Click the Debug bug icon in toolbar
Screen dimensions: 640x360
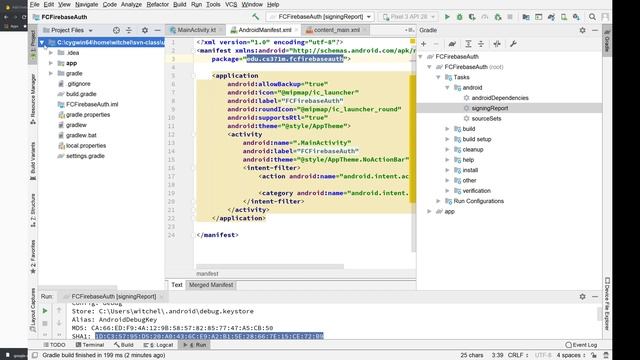coord(460,17)
